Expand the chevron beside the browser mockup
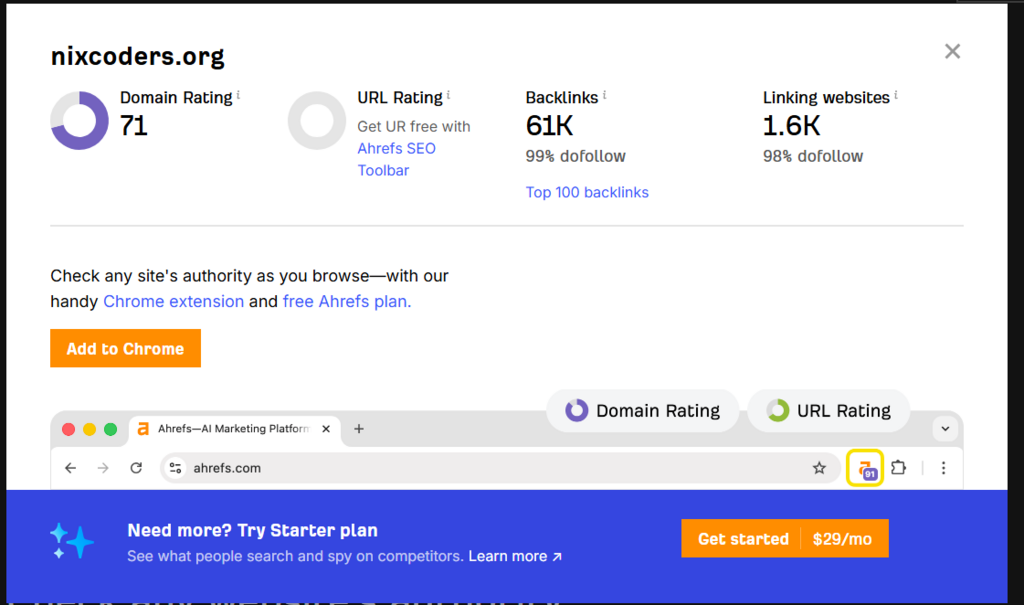 pyautogui.click(x=944, y=428)
